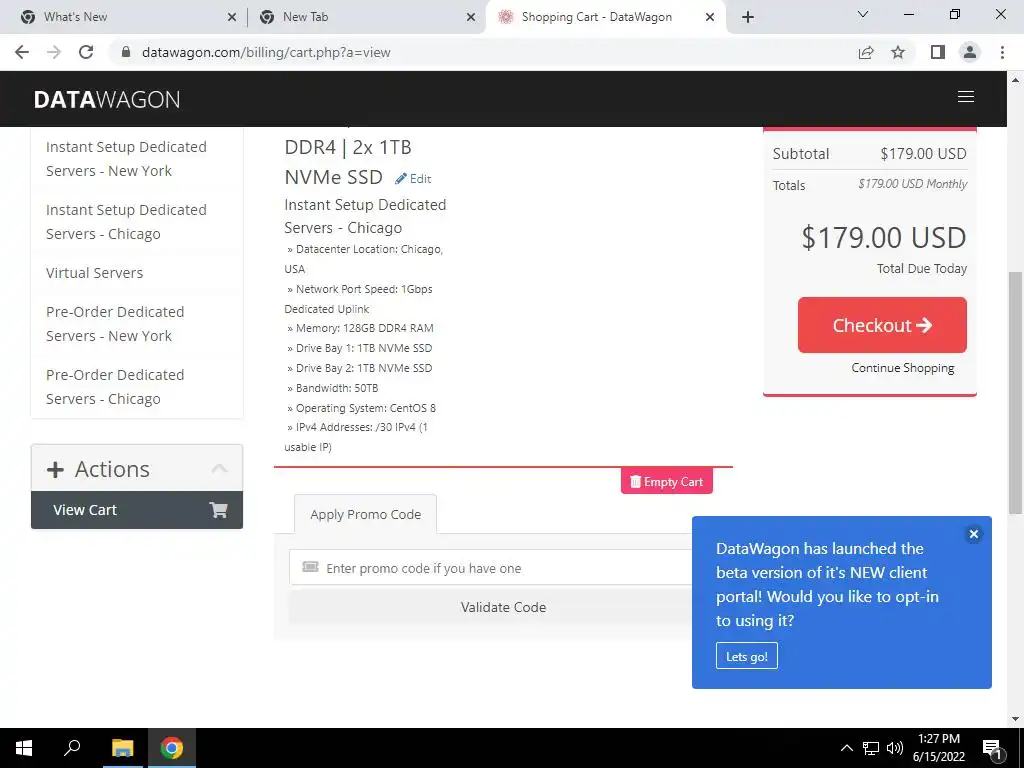Open network status tray icon
The width and height of the screenshot is (1024, 768).
point(871,748)
